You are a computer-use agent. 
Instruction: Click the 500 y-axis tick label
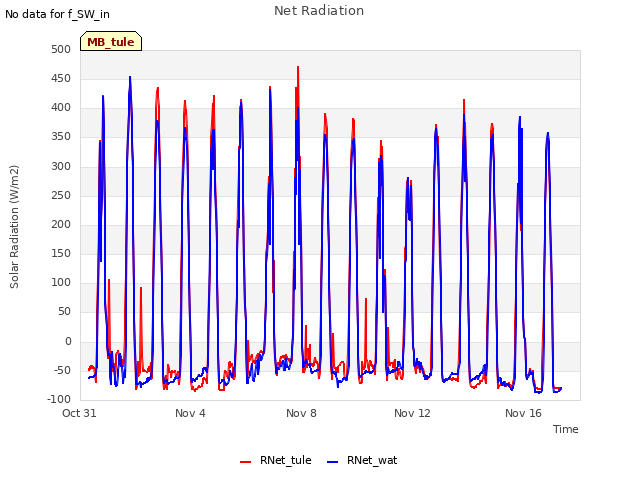point(61,49)
